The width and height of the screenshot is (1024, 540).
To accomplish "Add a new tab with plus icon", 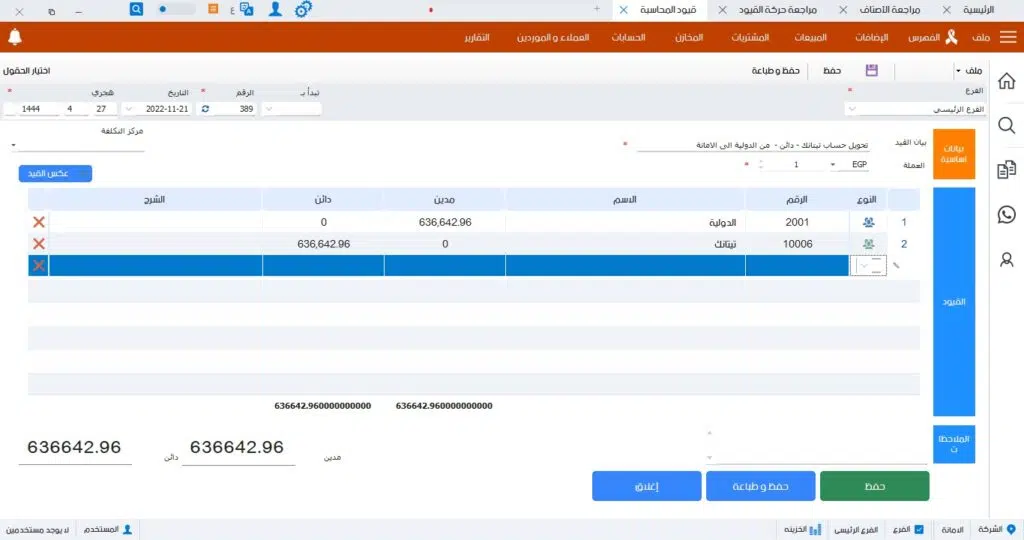I will click(x=596, y=9).
